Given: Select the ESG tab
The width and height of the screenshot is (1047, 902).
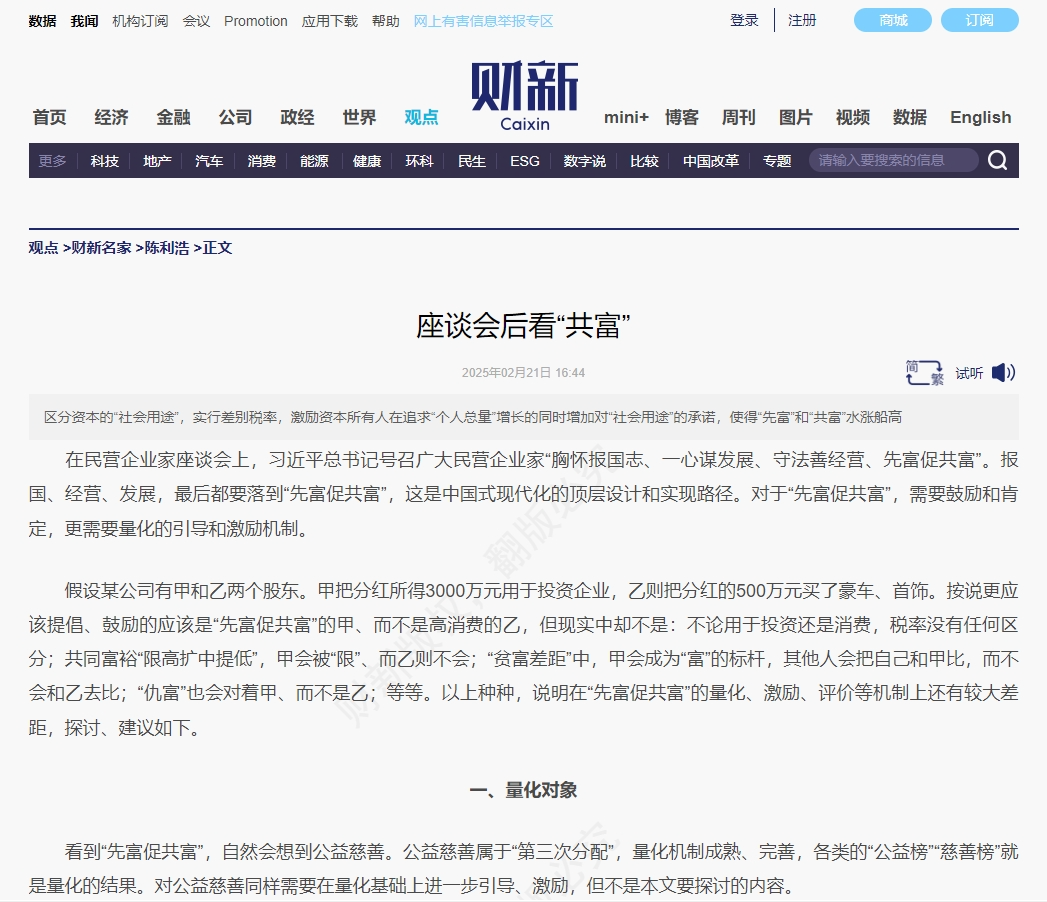Looking at the screenshot, I should pos(524,160).
